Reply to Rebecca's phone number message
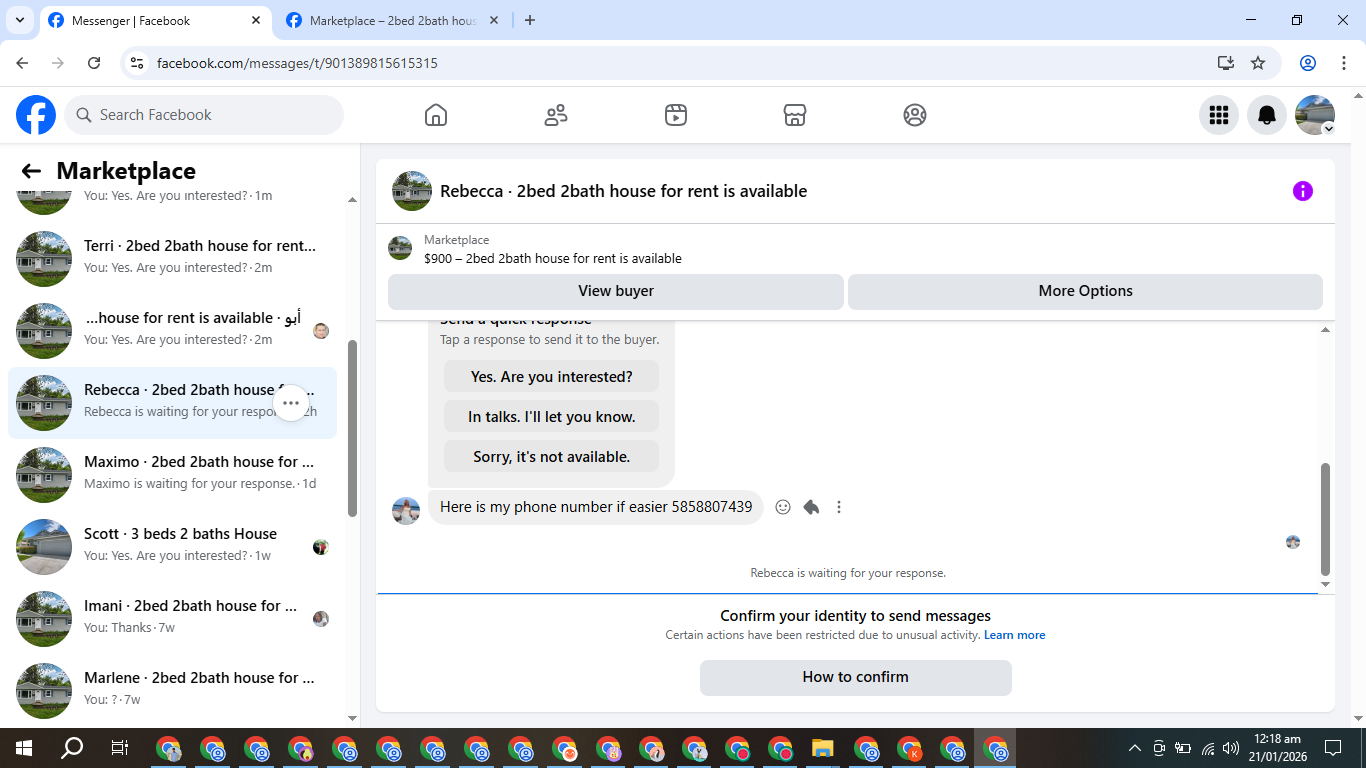This screenshot has height=768, width=1366. click(x=811, y=507)
